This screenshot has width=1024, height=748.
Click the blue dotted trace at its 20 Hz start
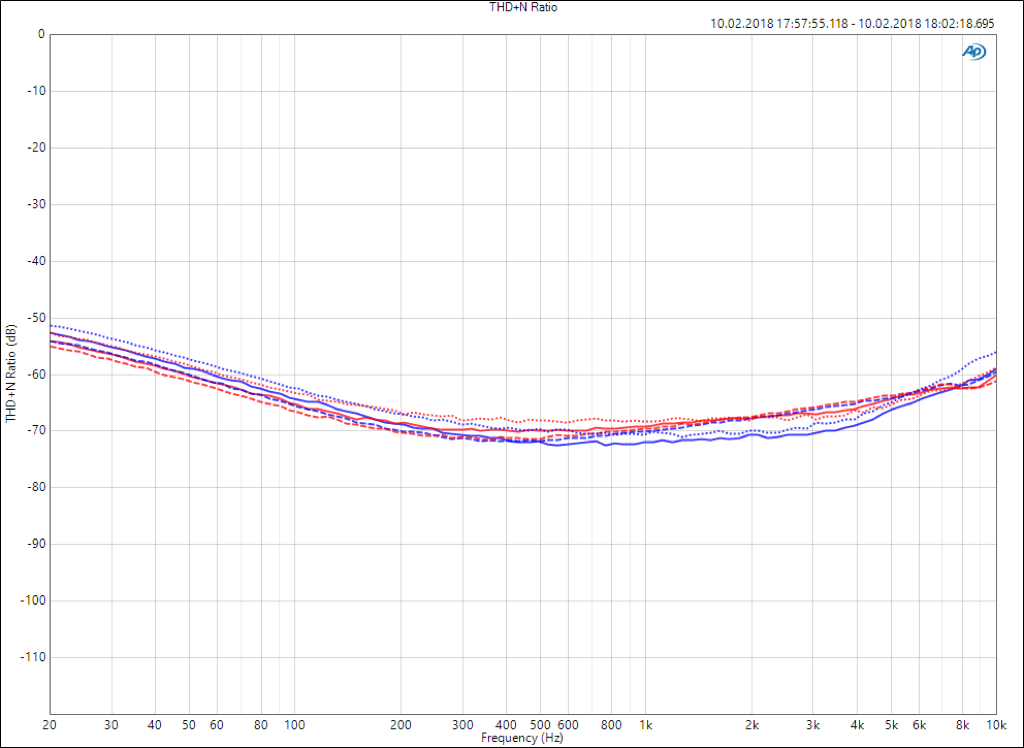click(52, 325)
